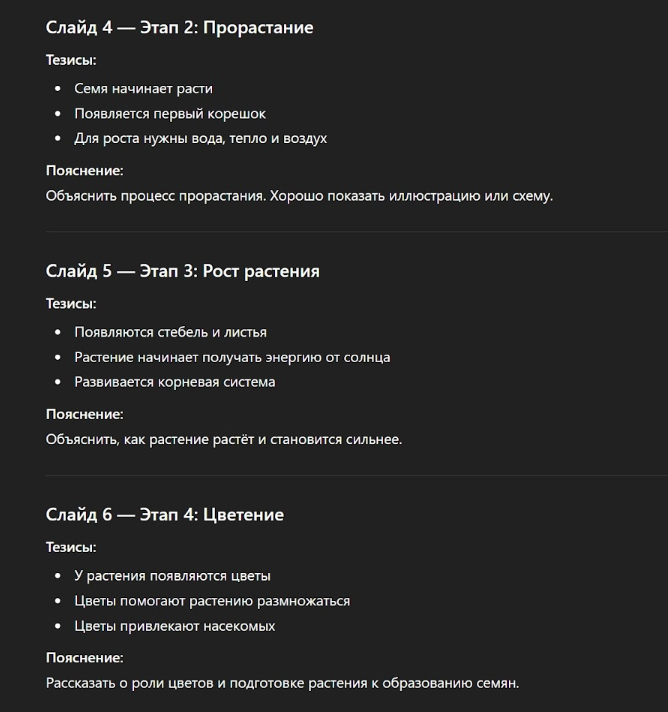Click 'Для роста нужны вода, тепло и воздух'

200,139
